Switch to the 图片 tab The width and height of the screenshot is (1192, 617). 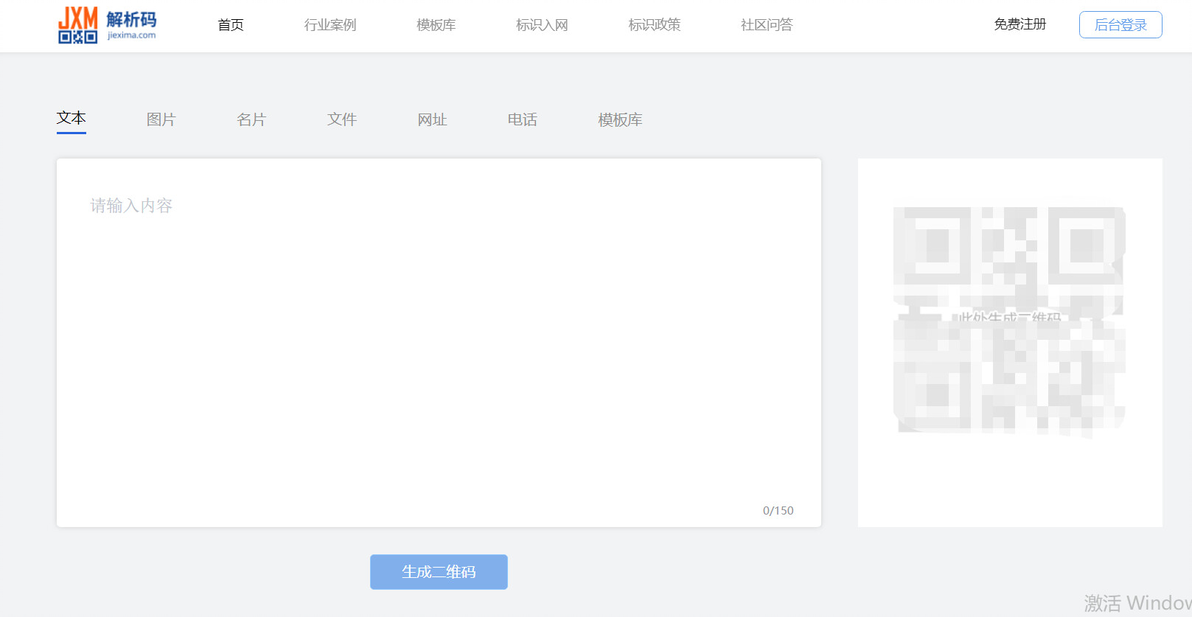click(x=161, y=119)
